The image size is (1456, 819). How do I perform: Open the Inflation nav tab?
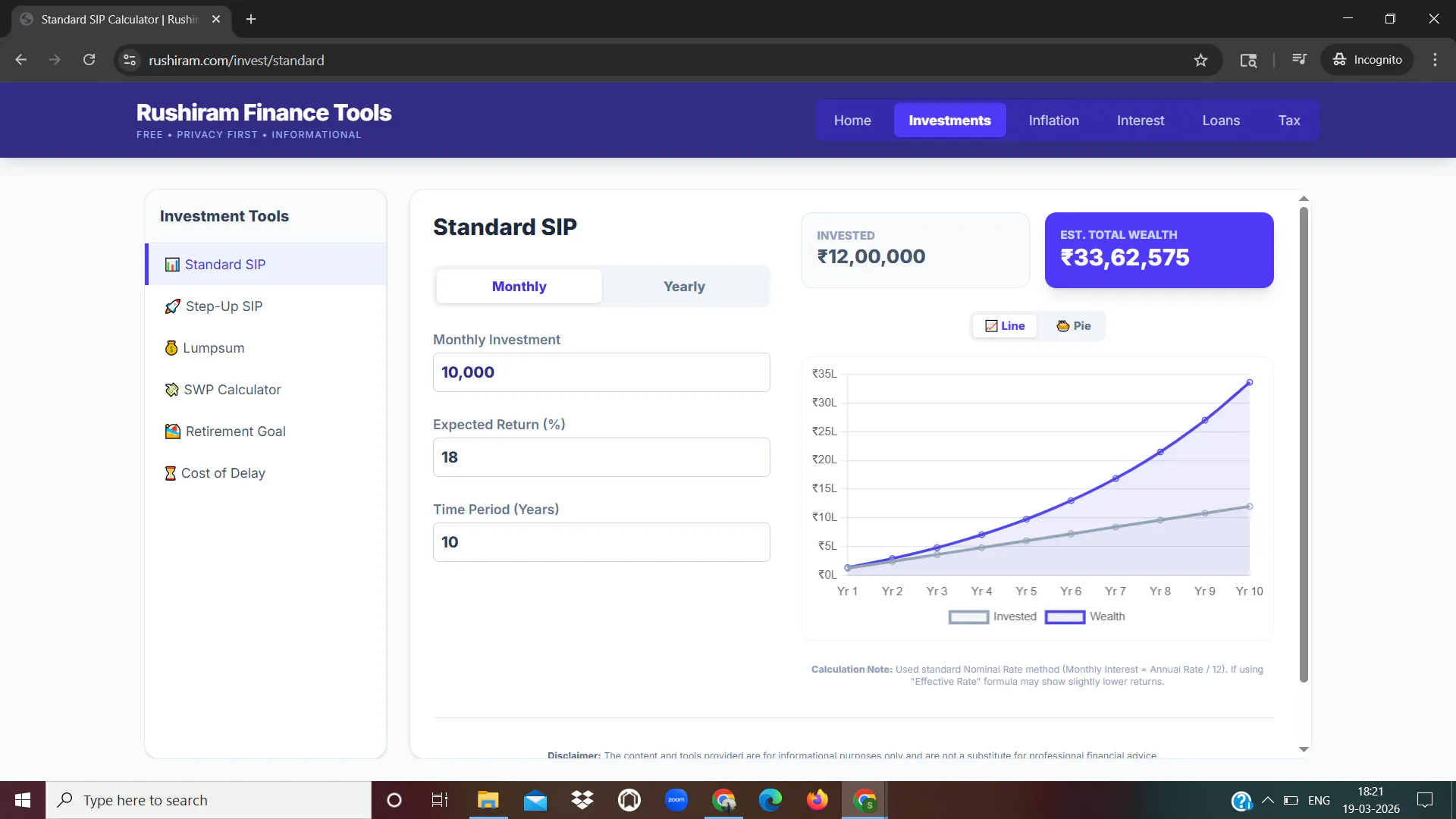[1054, 121]
